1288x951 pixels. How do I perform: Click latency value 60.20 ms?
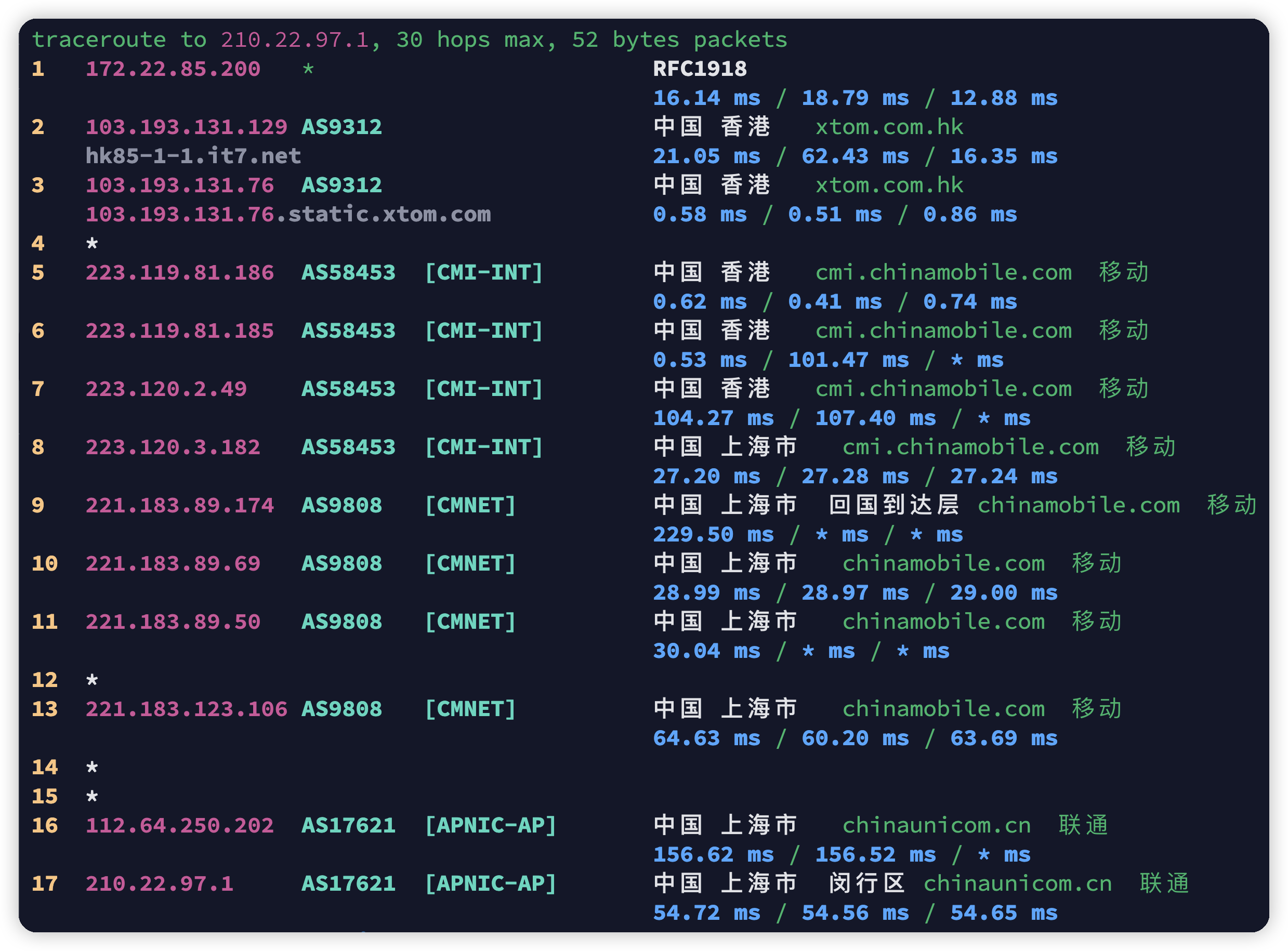pyautogui.click(x=855, y=738)
